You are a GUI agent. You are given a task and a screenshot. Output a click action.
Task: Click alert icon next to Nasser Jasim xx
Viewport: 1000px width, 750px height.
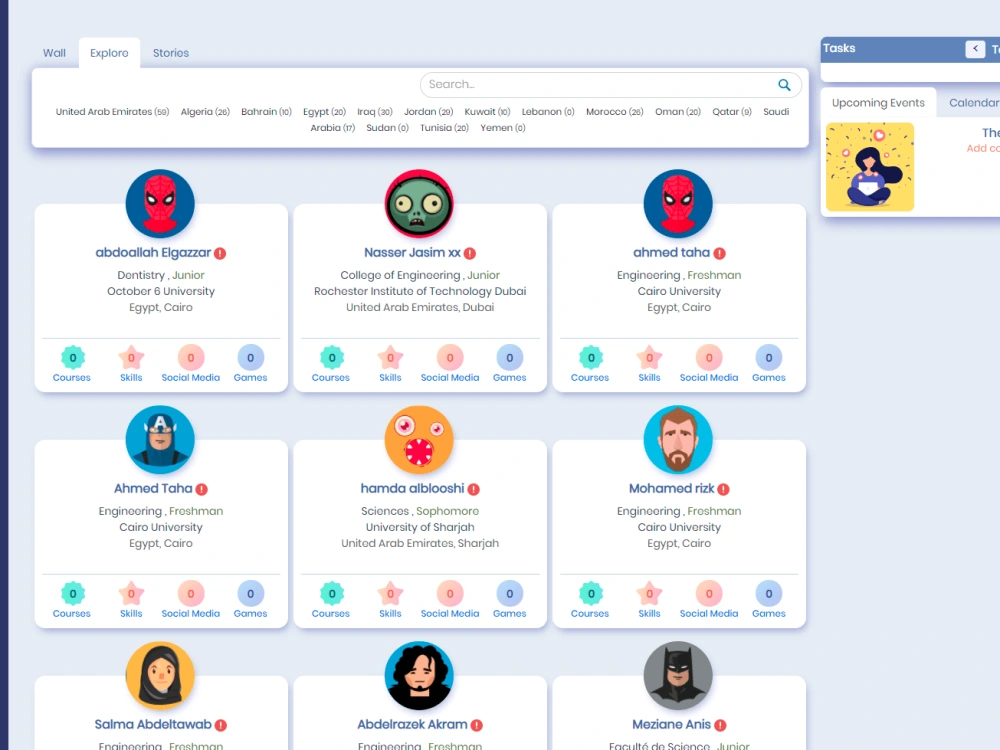[470, 253]
